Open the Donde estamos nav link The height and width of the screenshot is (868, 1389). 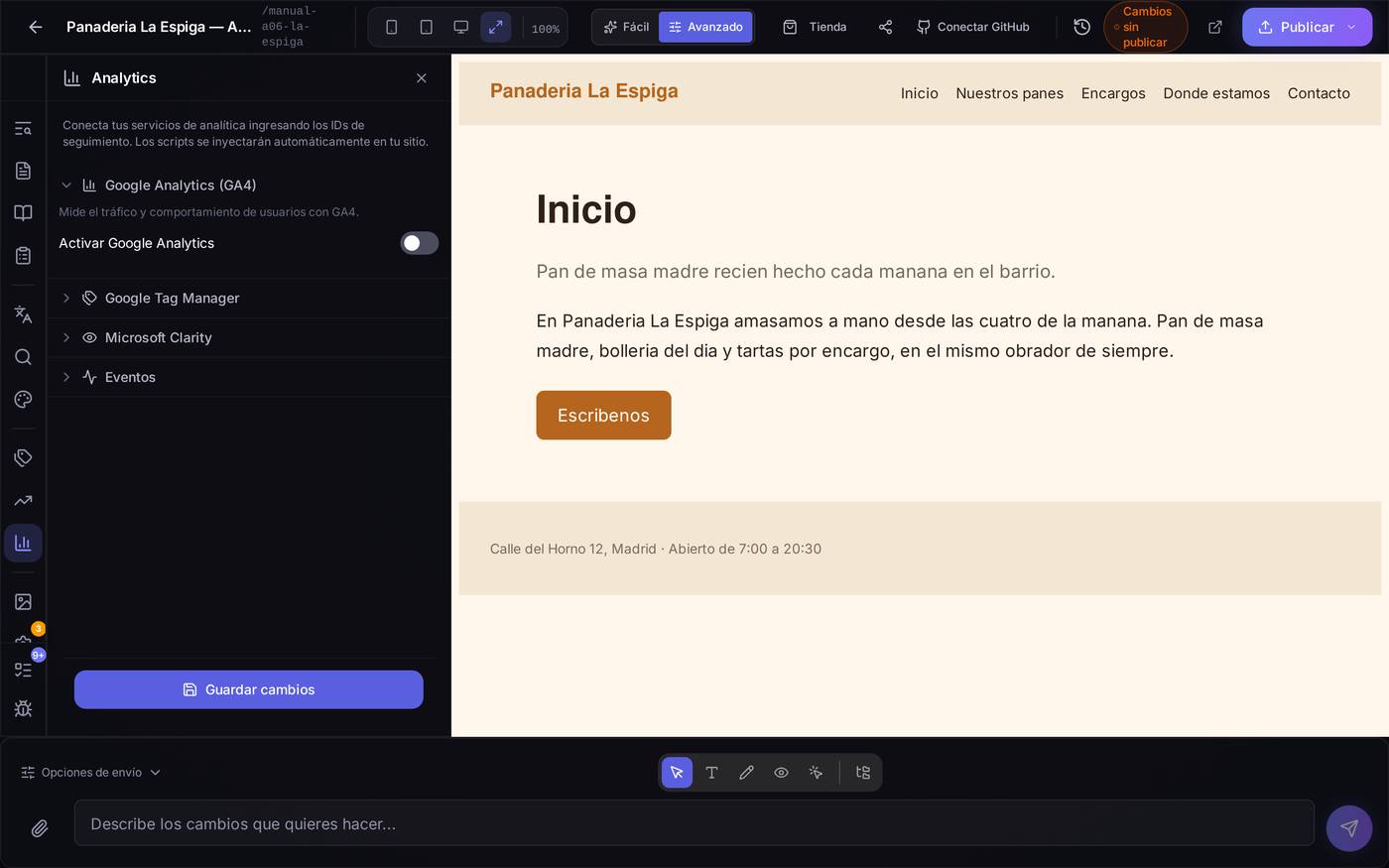tap(1216, 93)
